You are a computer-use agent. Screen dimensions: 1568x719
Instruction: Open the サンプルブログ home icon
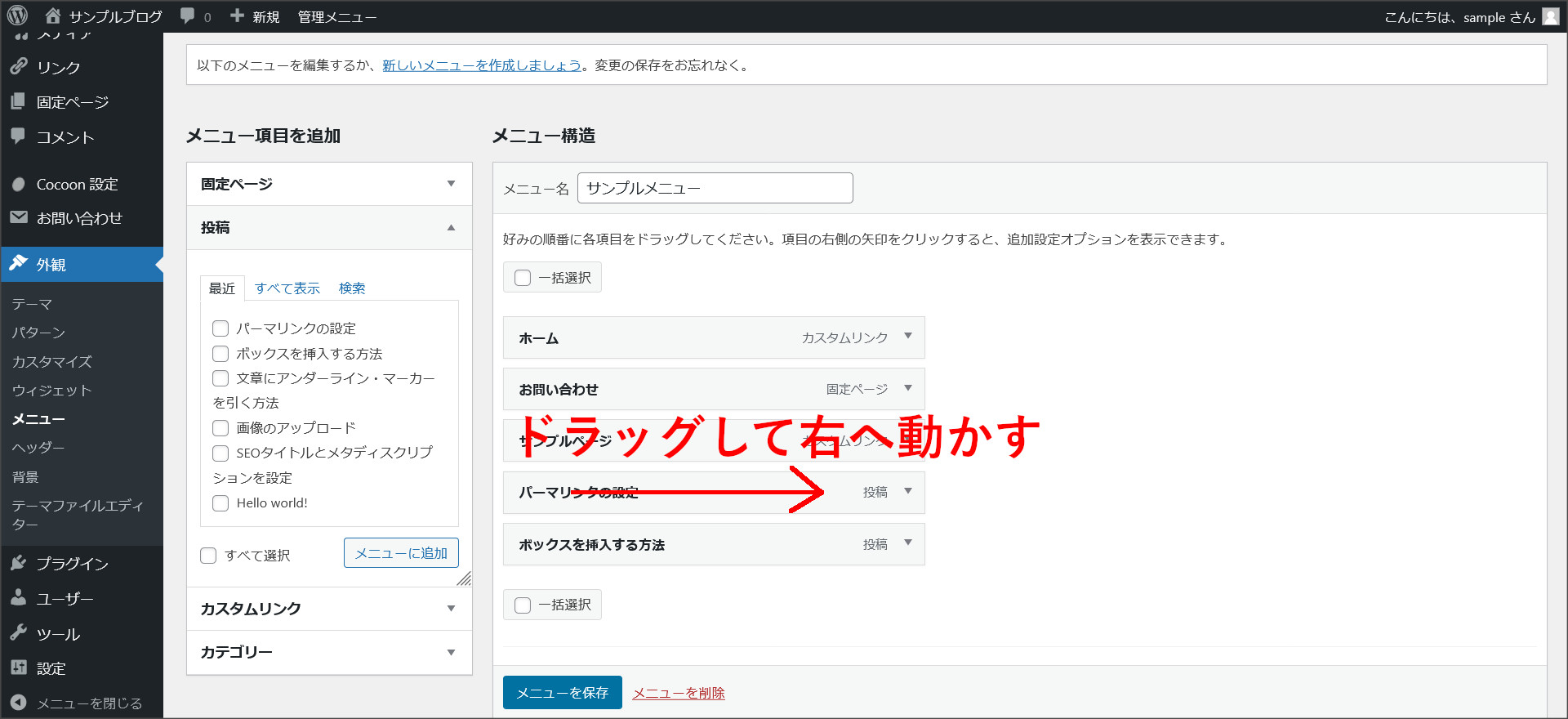pyautogui.click(x=53, y=16)
